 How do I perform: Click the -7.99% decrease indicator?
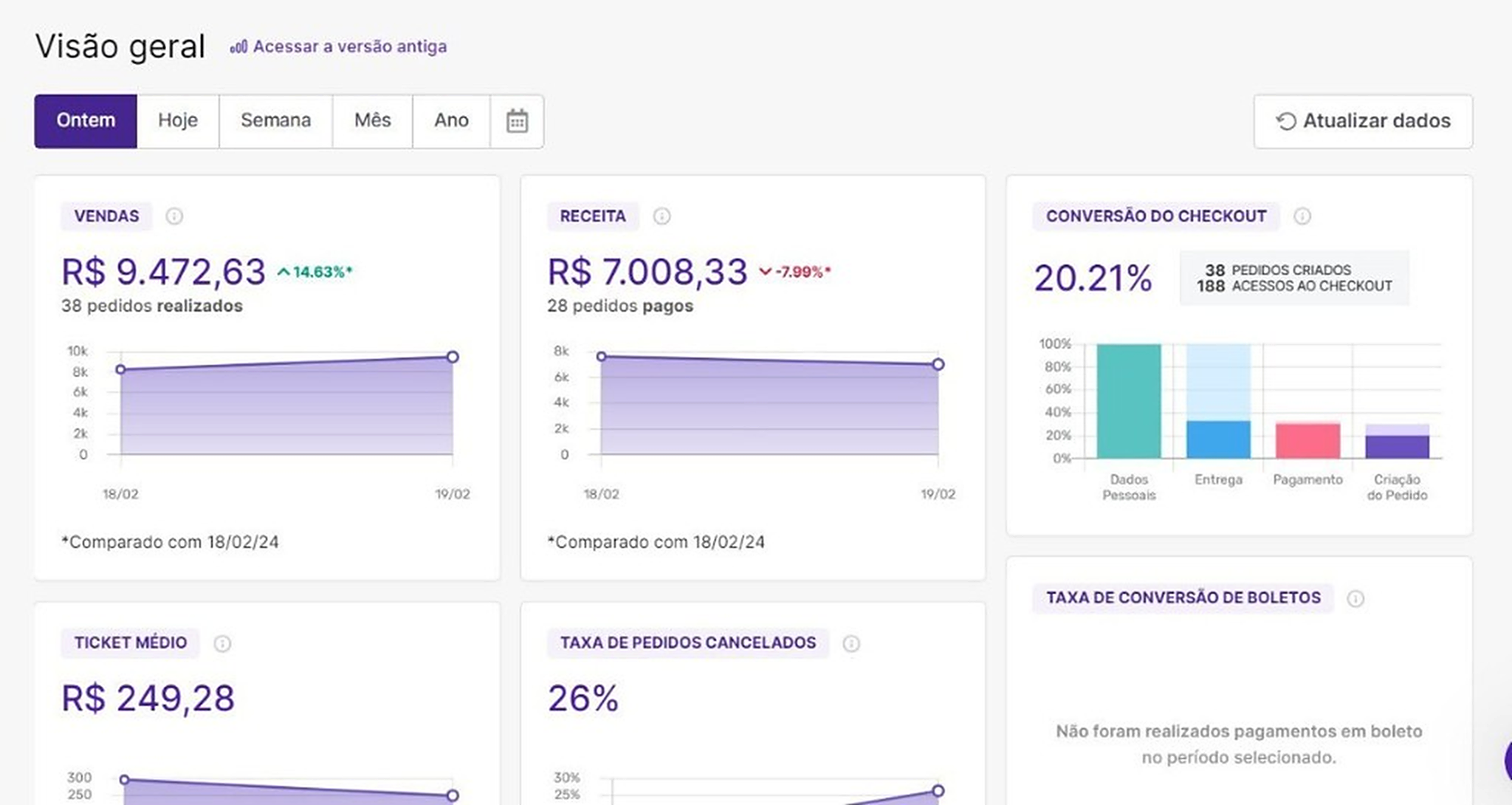pos(795,272)
